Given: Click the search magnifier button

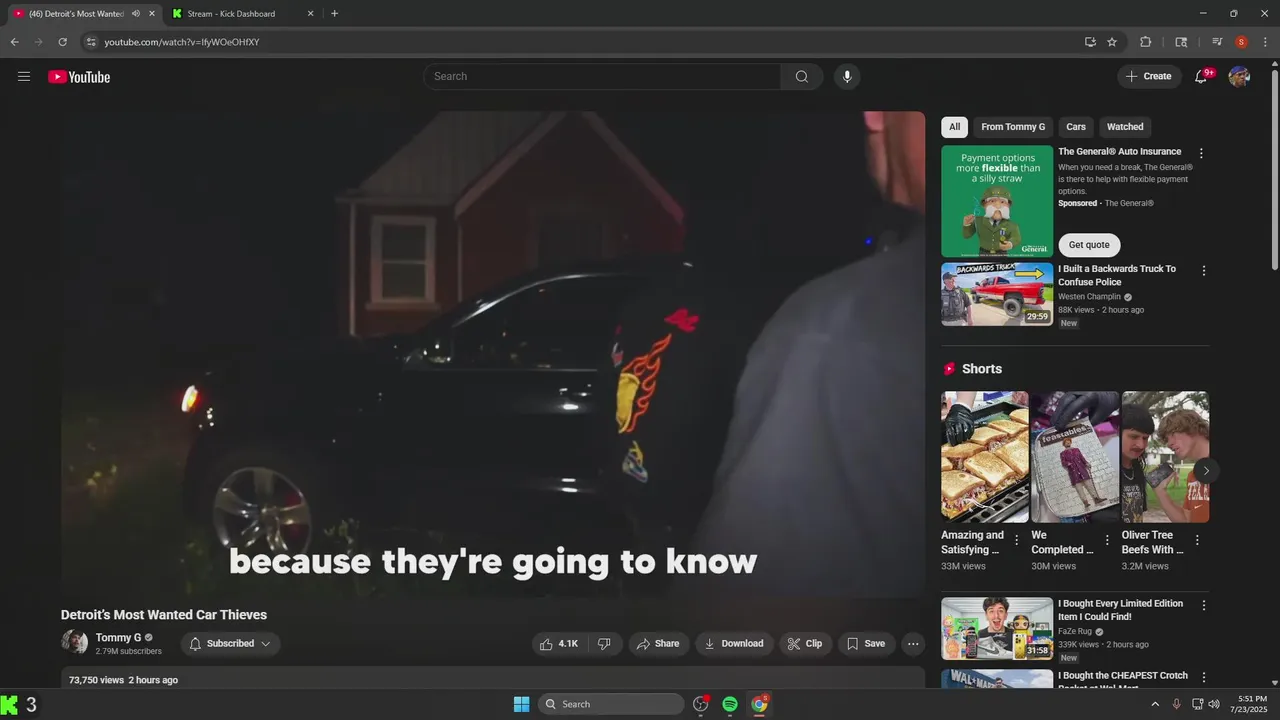Looking at the screenshot, I should (802, 77).
